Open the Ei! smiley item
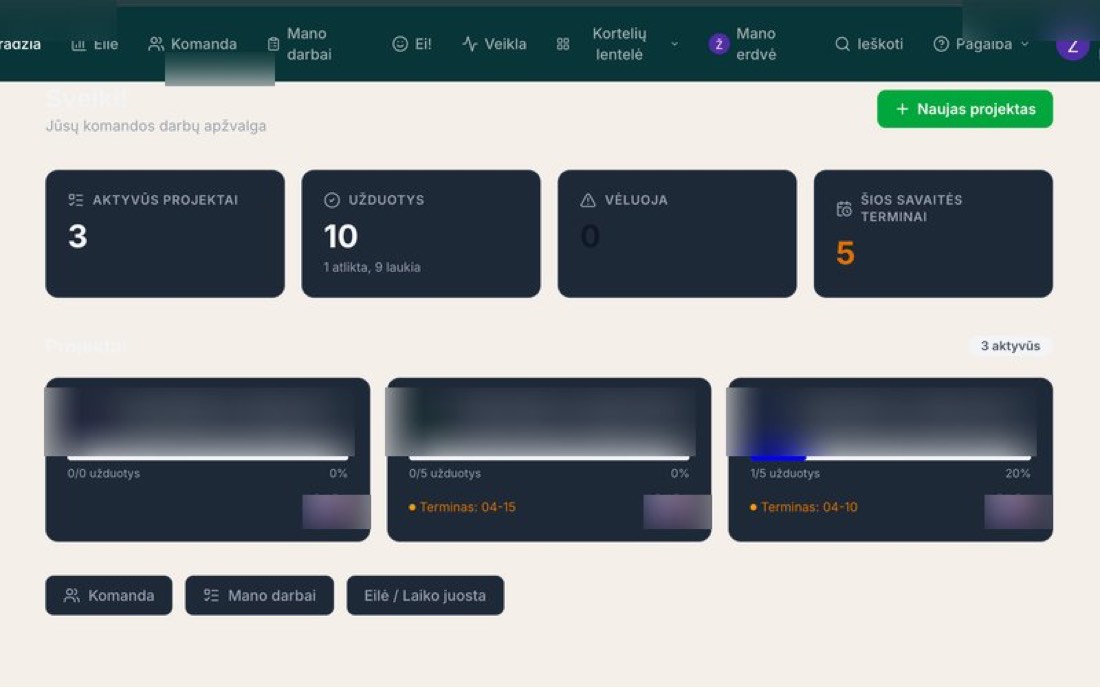 tap(412, 44)
